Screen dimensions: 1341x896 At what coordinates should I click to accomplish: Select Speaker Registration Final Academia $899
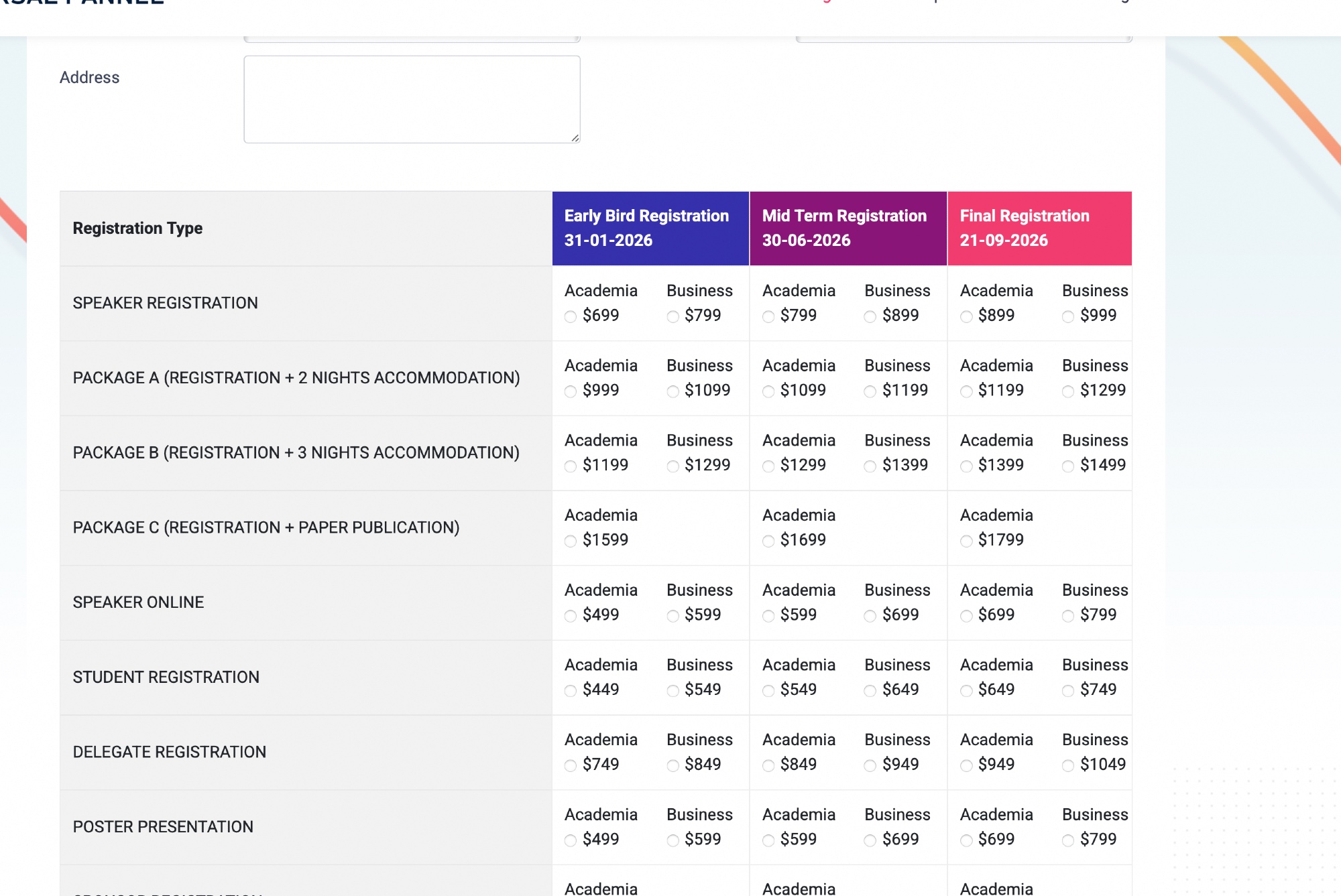point(966,316)
